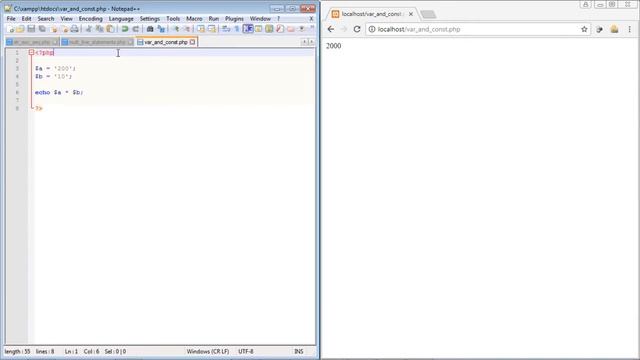Click the Close document toolbar icon
640x360 pixels.
point(53,29)
